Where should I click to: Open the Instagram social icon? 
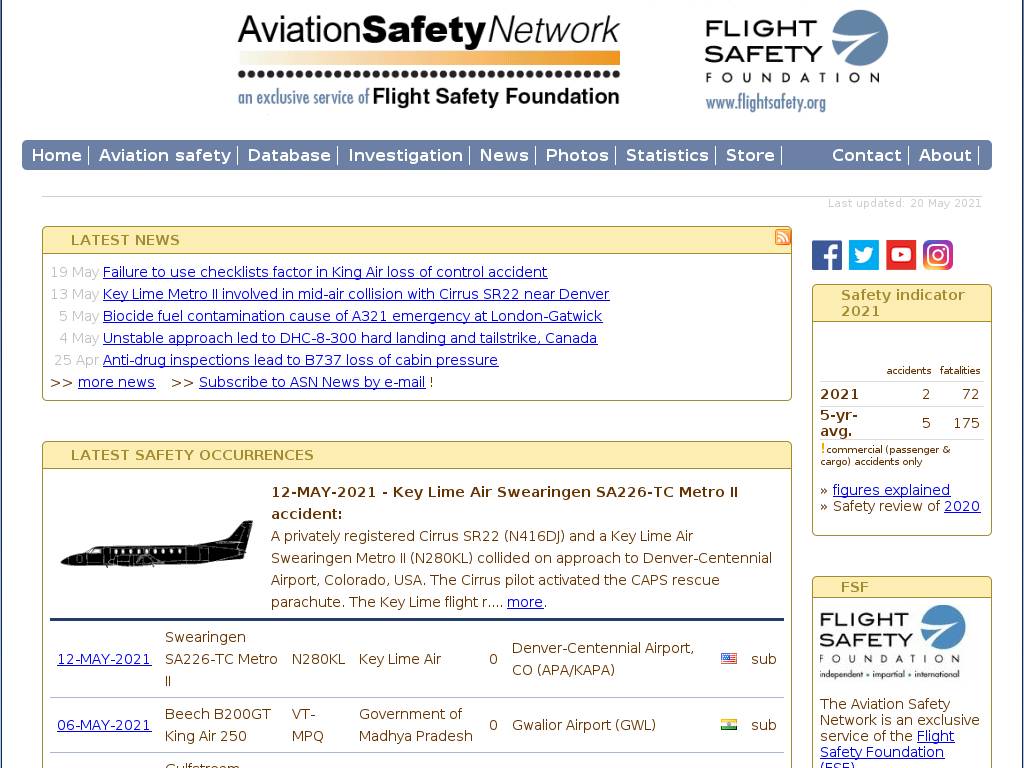[x=938, y=255]
